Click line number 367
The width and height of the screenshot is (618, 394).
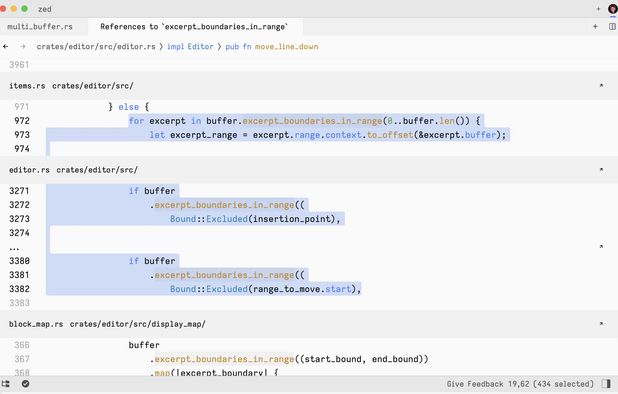click(22, 359)
